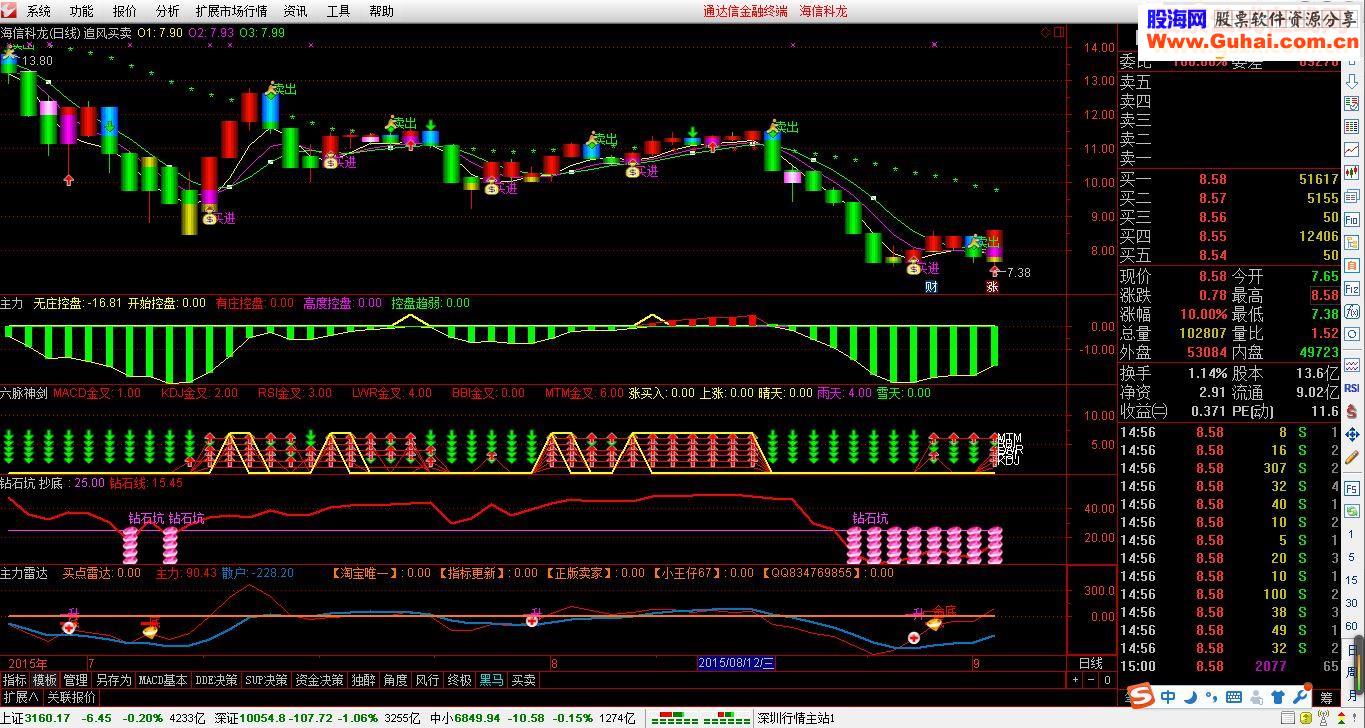Click the F10 company info icon

coord(1352,220)
